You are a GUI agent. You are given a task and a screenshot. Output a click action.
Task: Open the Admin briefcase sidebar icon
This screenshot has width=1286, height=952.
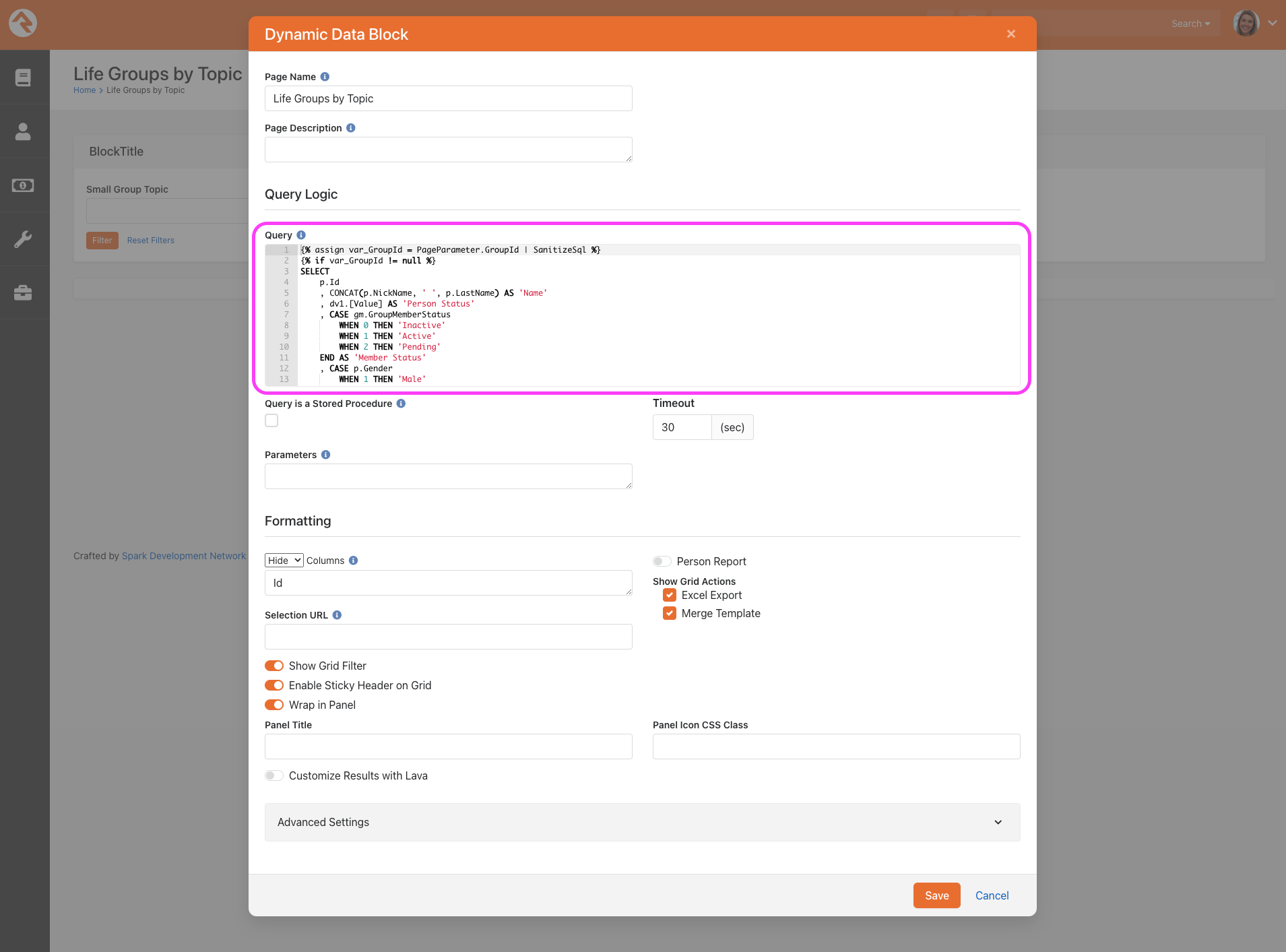[x=23, y=293]
